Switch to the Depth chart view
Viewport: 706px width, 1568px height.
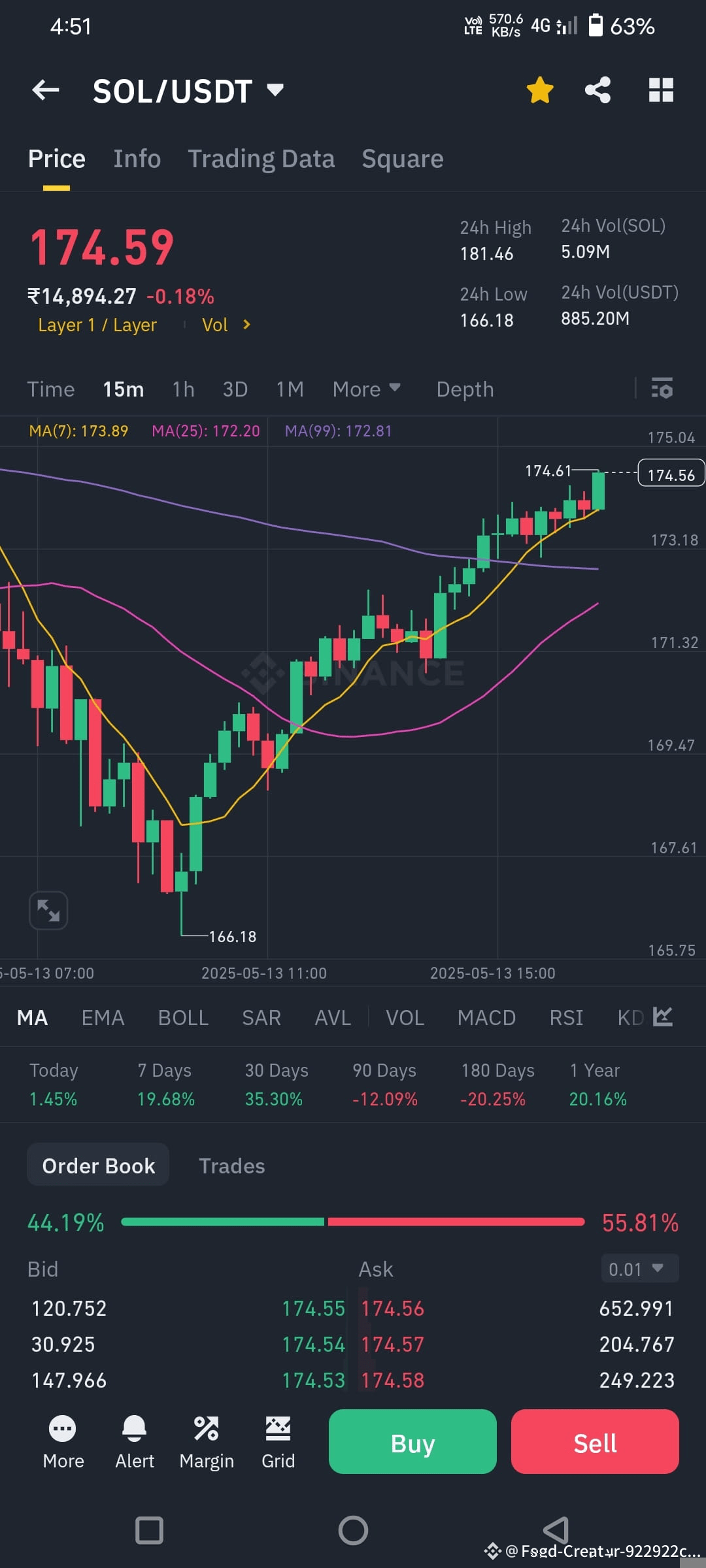(x=465, y=389)
